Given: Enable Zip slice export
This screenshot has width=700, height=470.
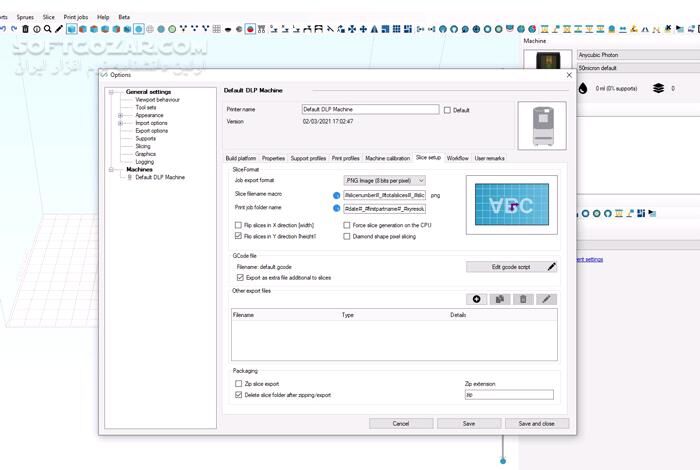Looking at the screenshot, I should click(238, 383).
